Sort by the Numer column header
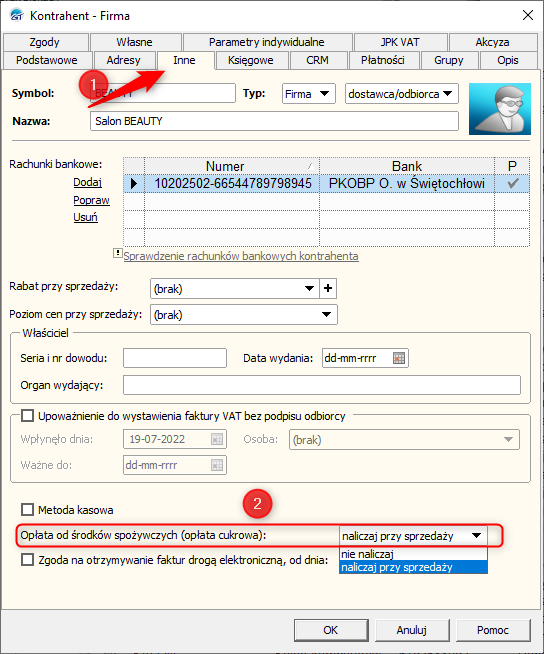Screen dimensions: 544x654 click(232, 166)
